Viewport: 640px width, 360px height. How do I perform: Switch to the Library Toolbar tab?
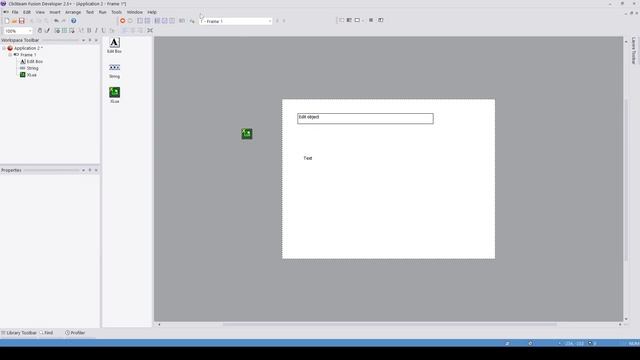19,333
